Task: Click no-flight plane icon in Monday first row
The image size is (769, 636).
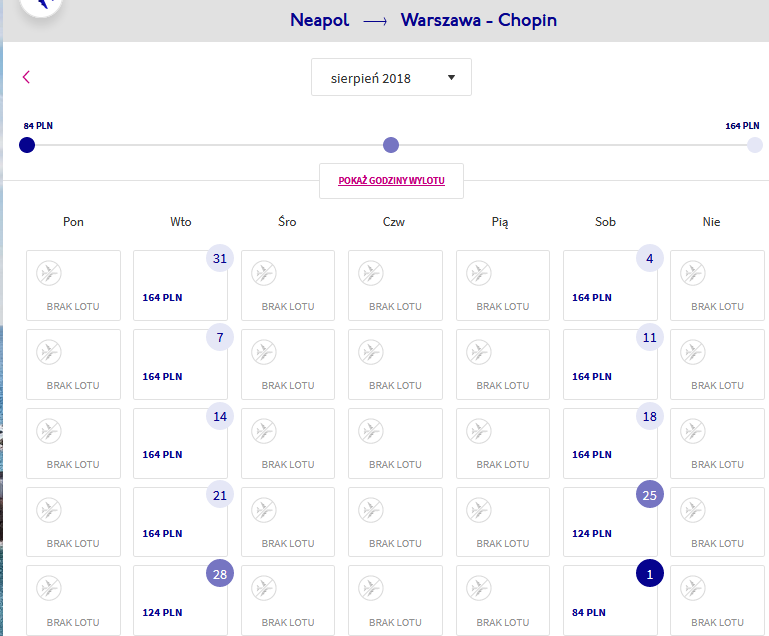Action: click(49, 273)
